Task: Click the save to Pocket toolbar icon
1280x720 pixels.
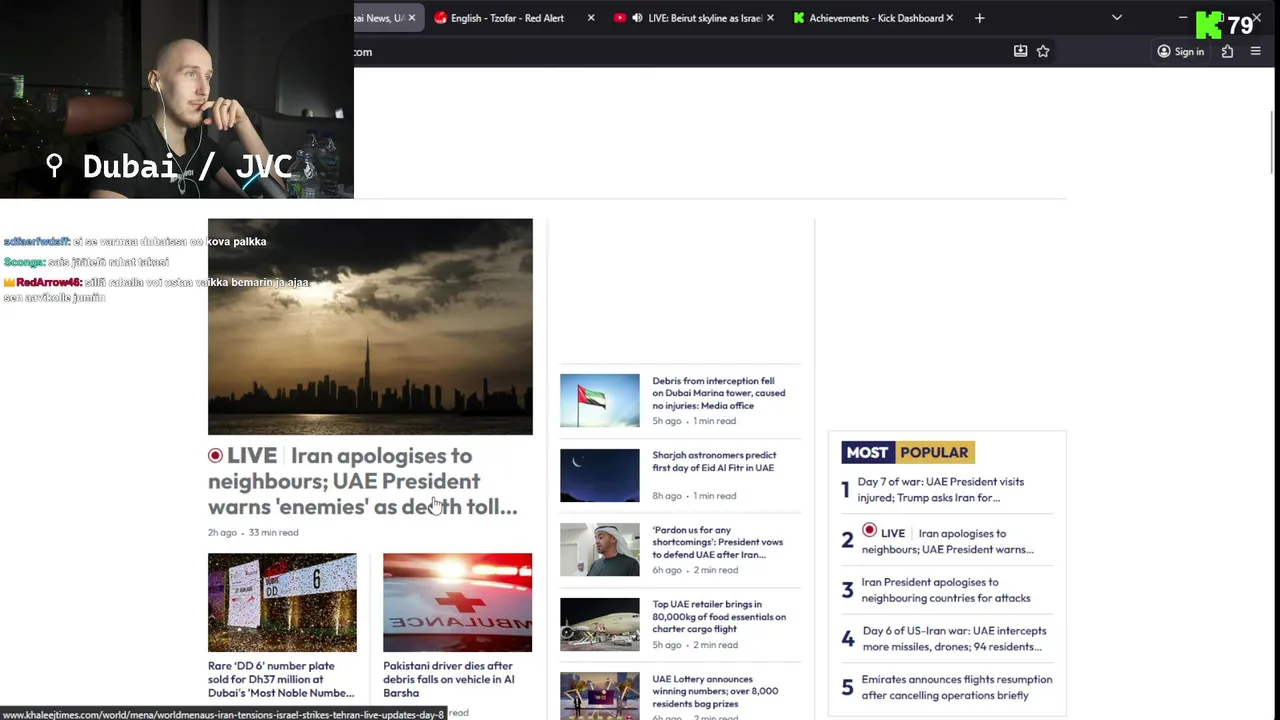Action: point(1020,51)
